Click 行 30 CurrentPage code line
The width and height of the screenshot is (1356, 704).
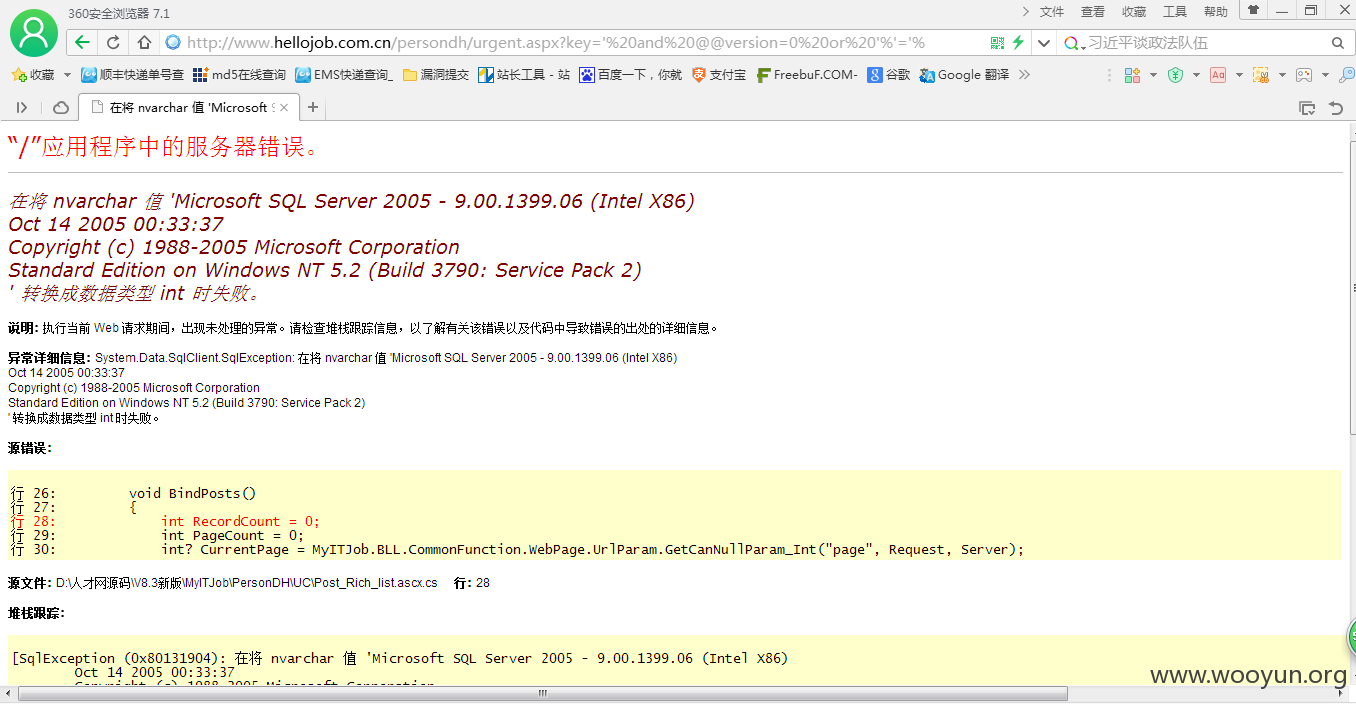pyautogui.click(x=518, y=549)
